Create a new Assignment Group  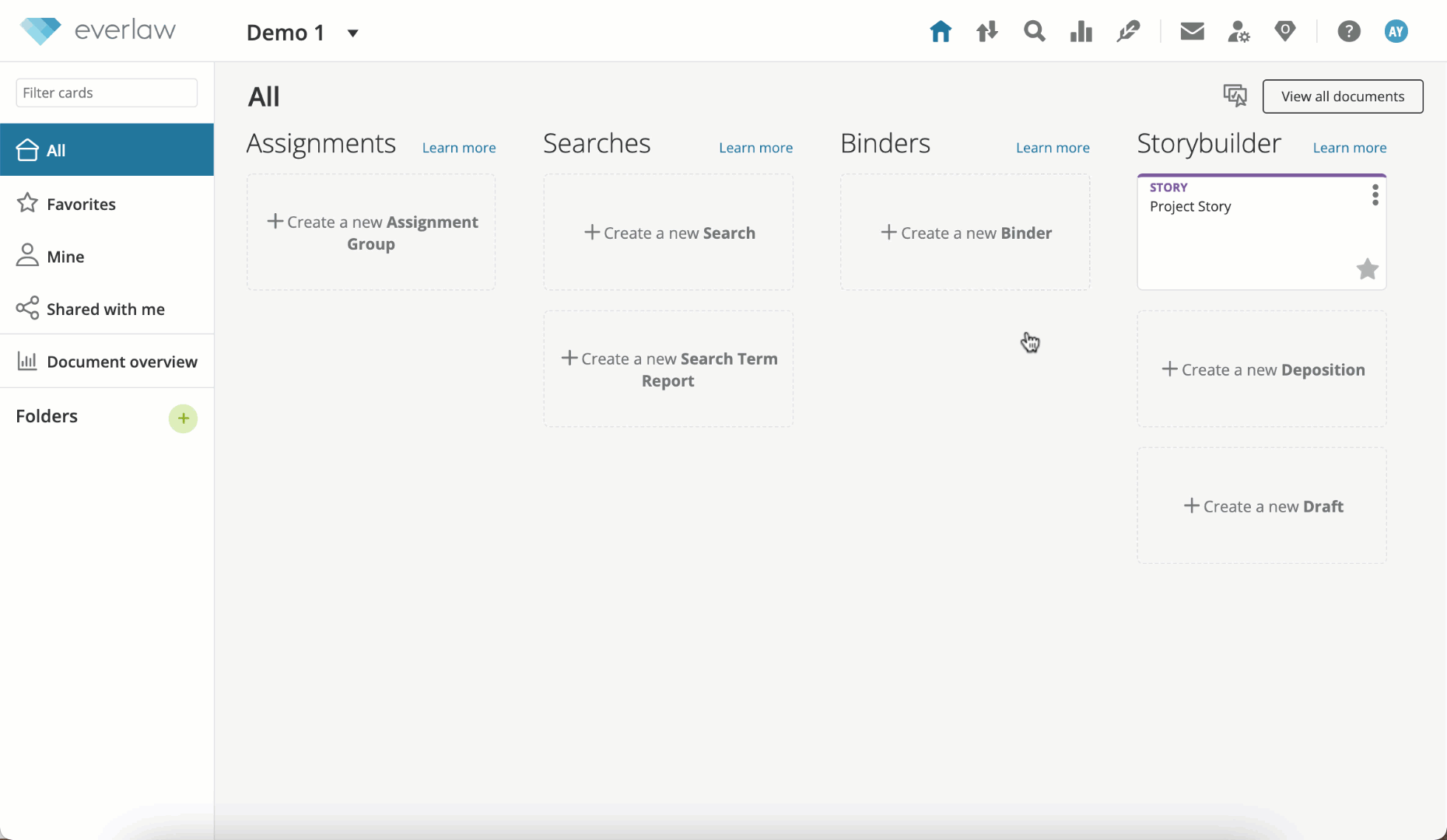(371, 233)
